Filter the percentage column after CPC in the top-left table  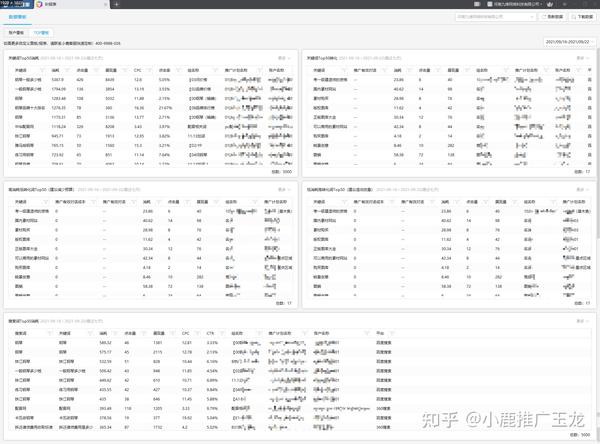178,70
